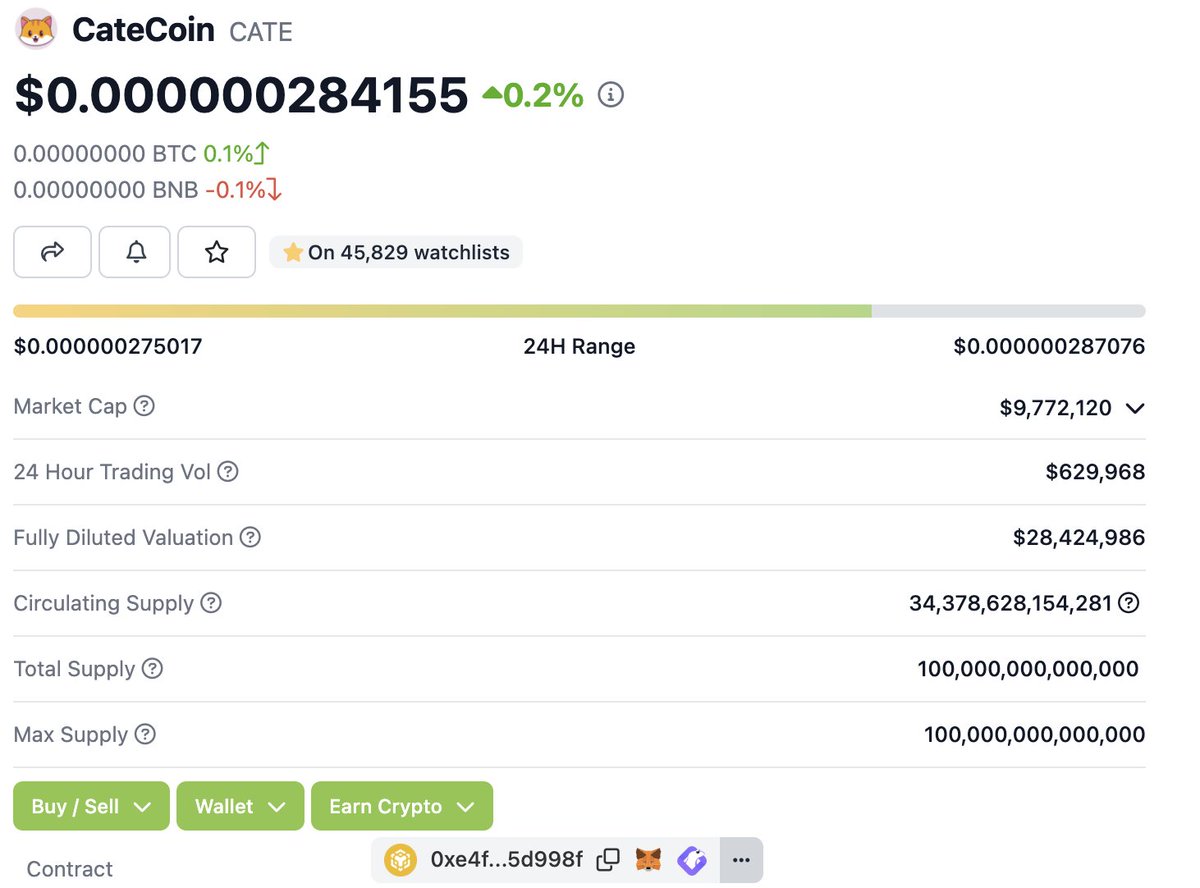Screen dimensions: 1200x888
Task: Click the 0.2% price change indicator
Action: (x=533, y=95)
